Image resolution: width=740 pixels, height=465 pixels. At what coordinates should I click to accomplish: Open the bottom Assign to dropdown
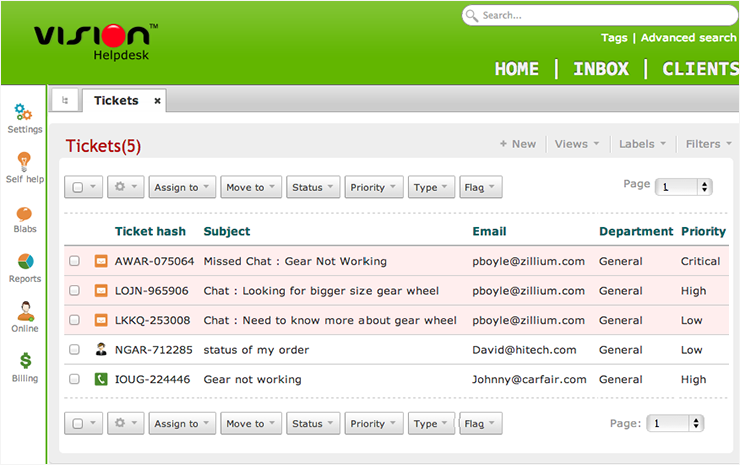coord(182,423)
